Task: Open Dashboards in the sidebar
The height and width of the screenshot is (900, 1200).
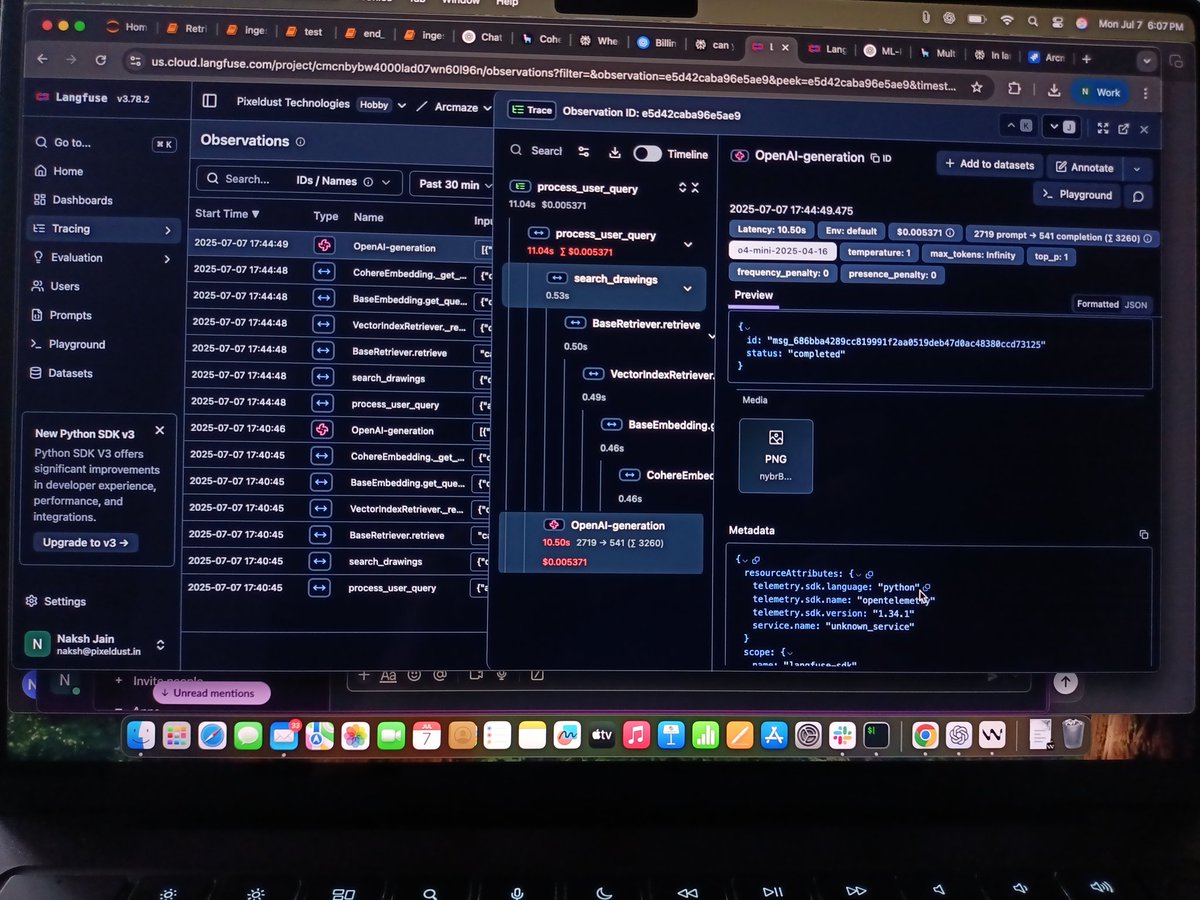Action: pyautogui.click(x=81, y=200)
